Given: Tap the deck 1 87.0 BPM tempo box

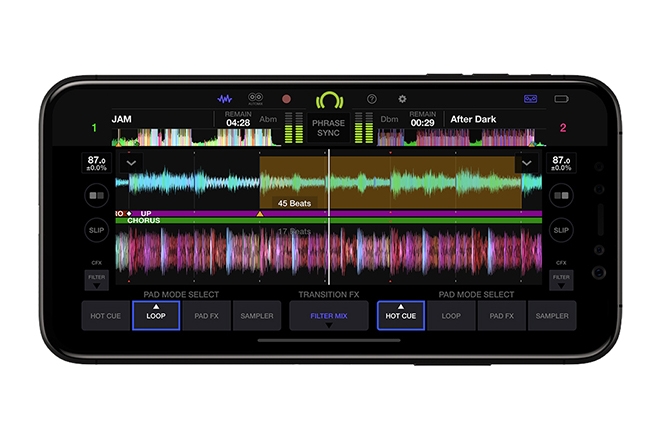Looking at the screenshot, I should pos(96,163).
